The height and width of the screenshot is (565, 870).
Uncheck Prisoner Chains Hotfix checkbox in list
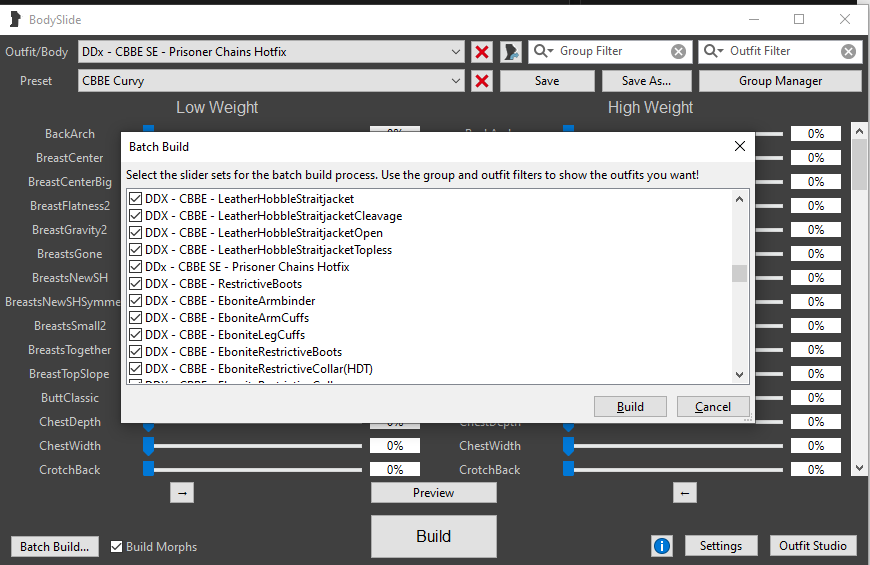(x=135, y=266)
